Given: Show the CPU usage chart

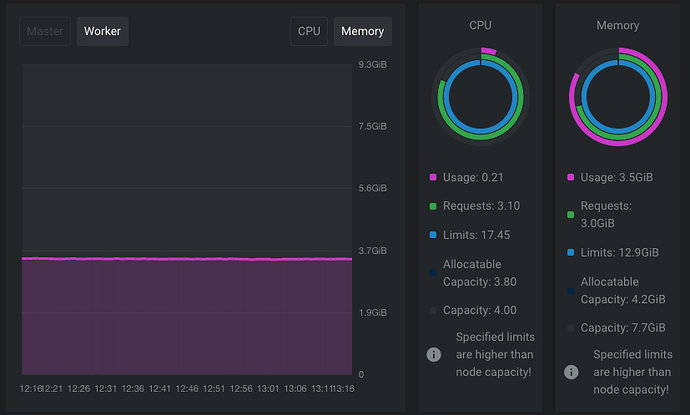Looking at the screenshot, I should [309, 31].
